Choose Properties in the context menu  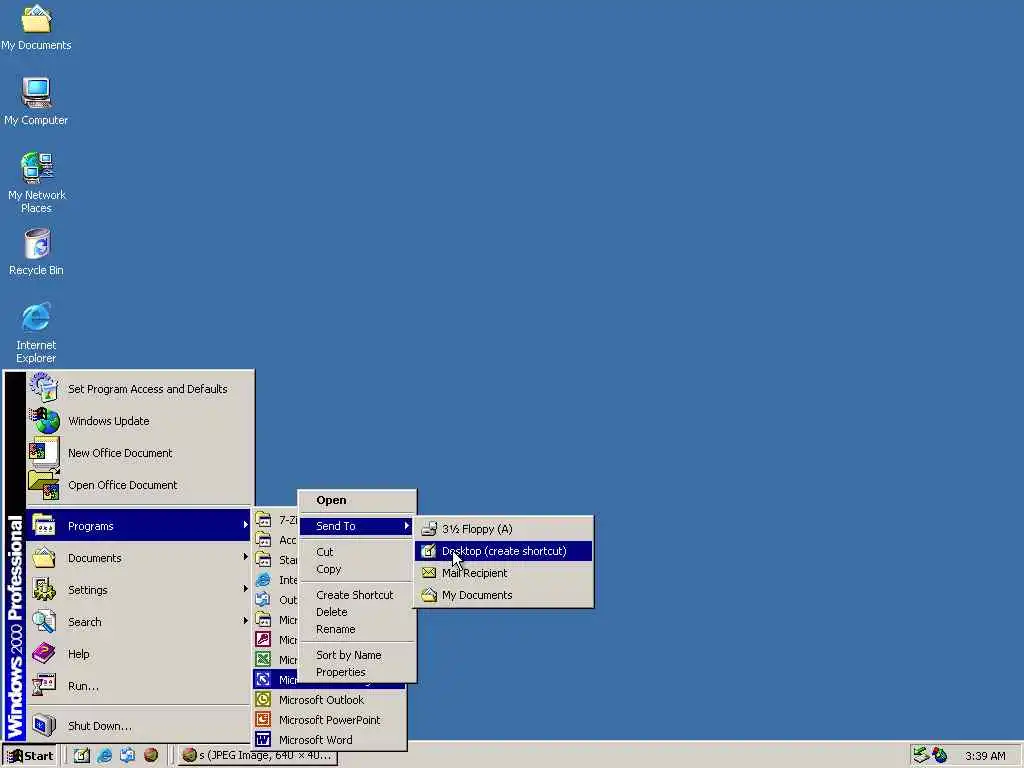coord(357,672)
